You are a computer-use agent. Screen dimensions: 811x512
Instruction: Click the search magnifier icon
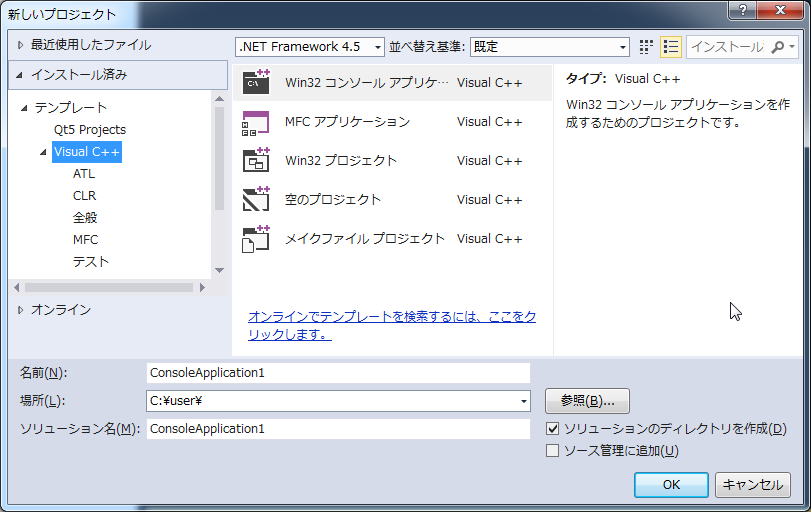pyautogui.click(x=777, y=47)
